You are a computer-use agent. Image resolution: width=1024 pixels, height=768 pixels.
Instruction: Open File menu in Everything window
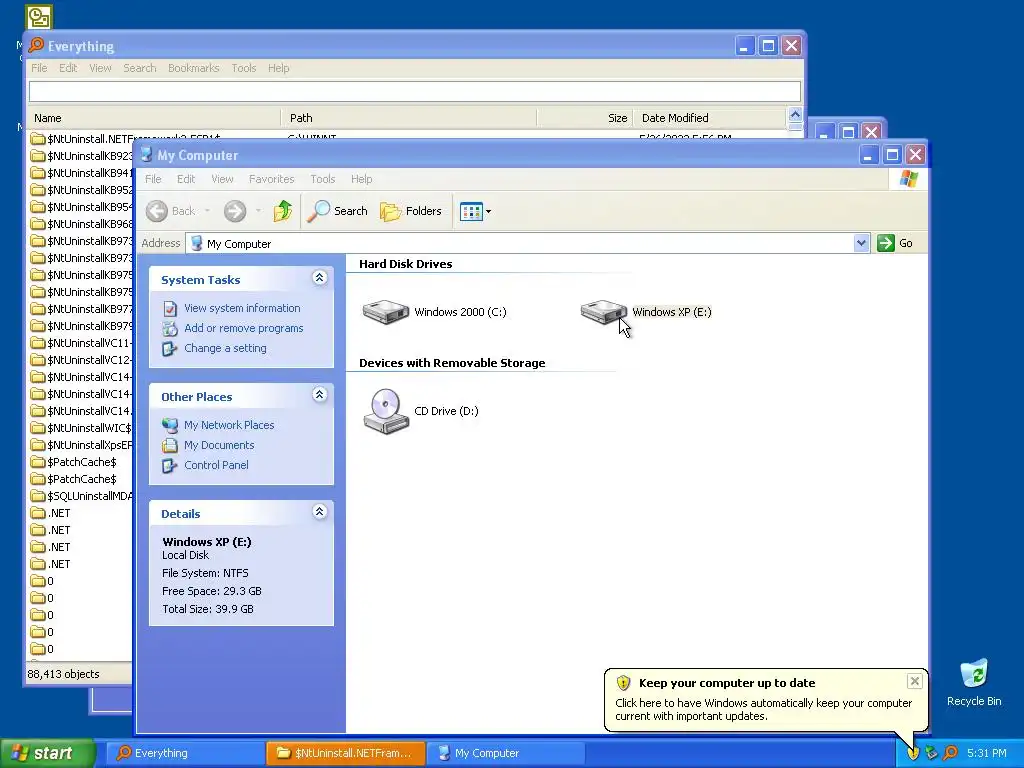click(x=39, y=68)
